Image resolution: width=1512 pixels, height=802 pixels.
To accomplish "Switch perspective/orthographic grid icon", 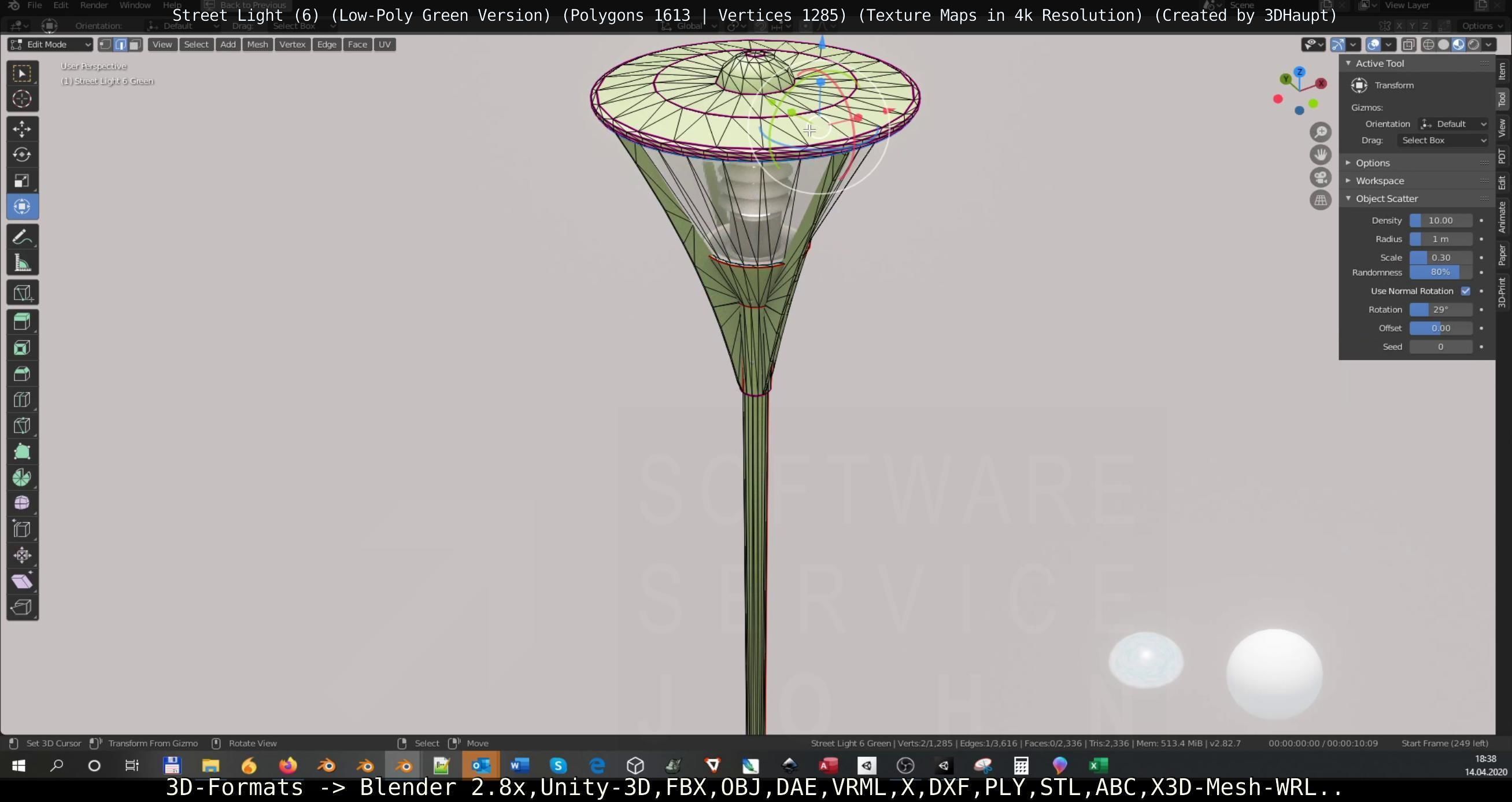I will [x=1321, y=200].
